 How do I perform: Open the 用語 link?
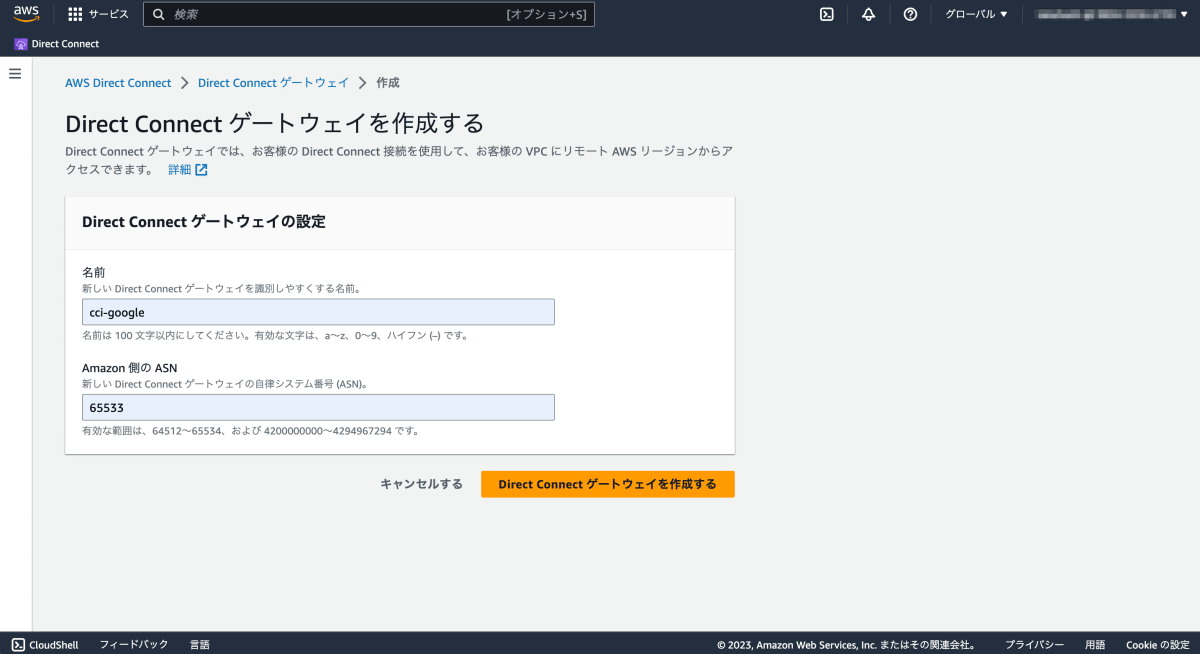pyautogui.click(x=1095, y=645)
